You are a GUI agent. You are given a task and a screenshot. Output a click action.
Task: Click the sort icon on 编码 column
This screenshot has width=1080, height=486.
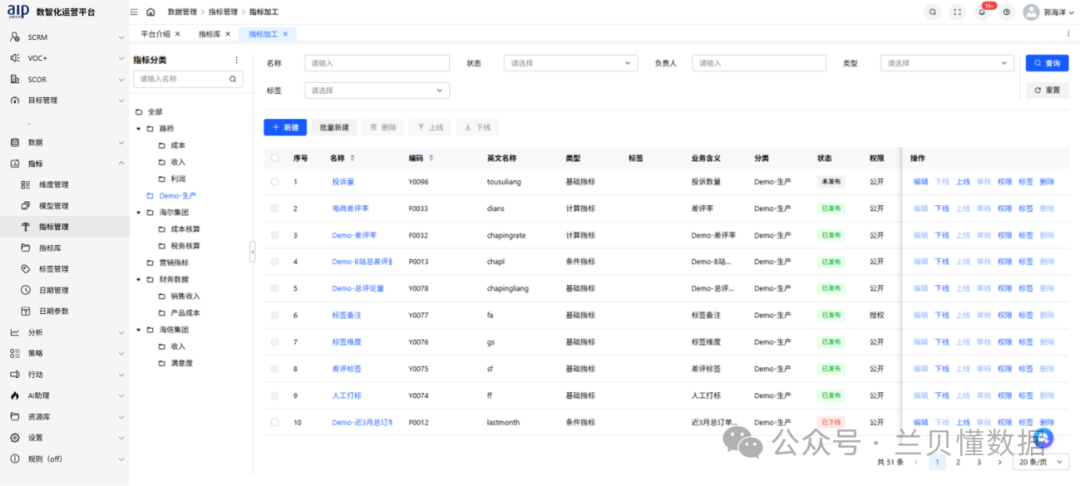[431, 158]
